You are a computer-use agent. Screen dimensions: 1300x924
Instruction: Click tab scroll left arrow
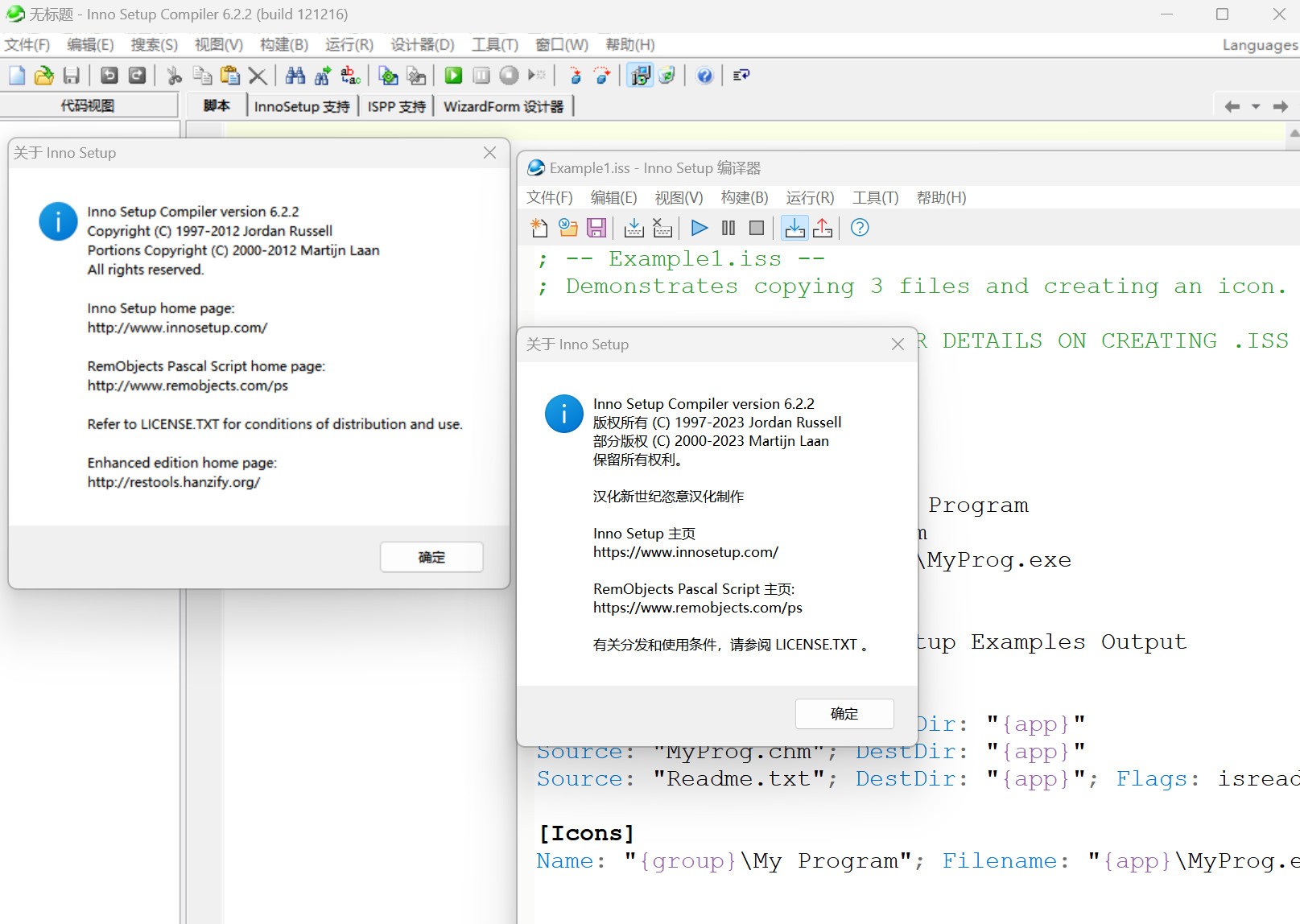coord(1232,106)
